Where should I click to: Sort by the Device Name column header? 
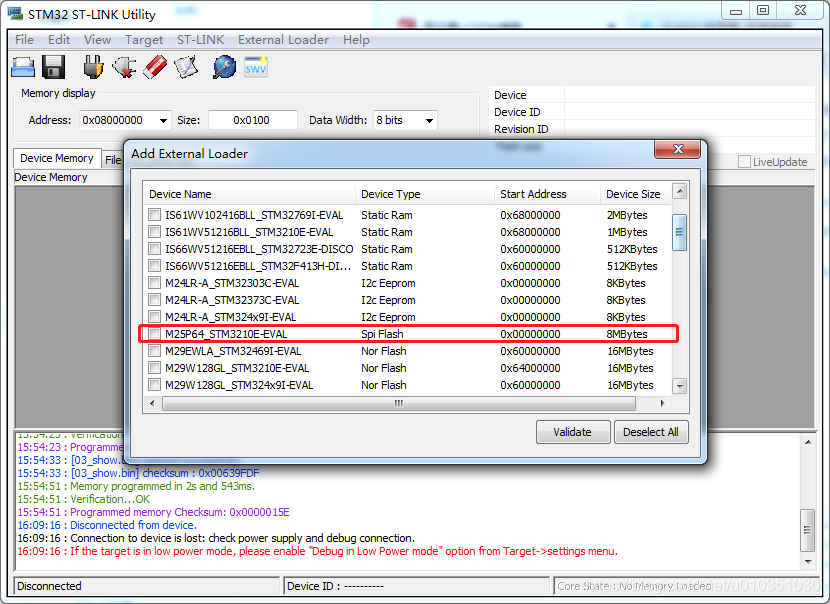coord(249,194)
